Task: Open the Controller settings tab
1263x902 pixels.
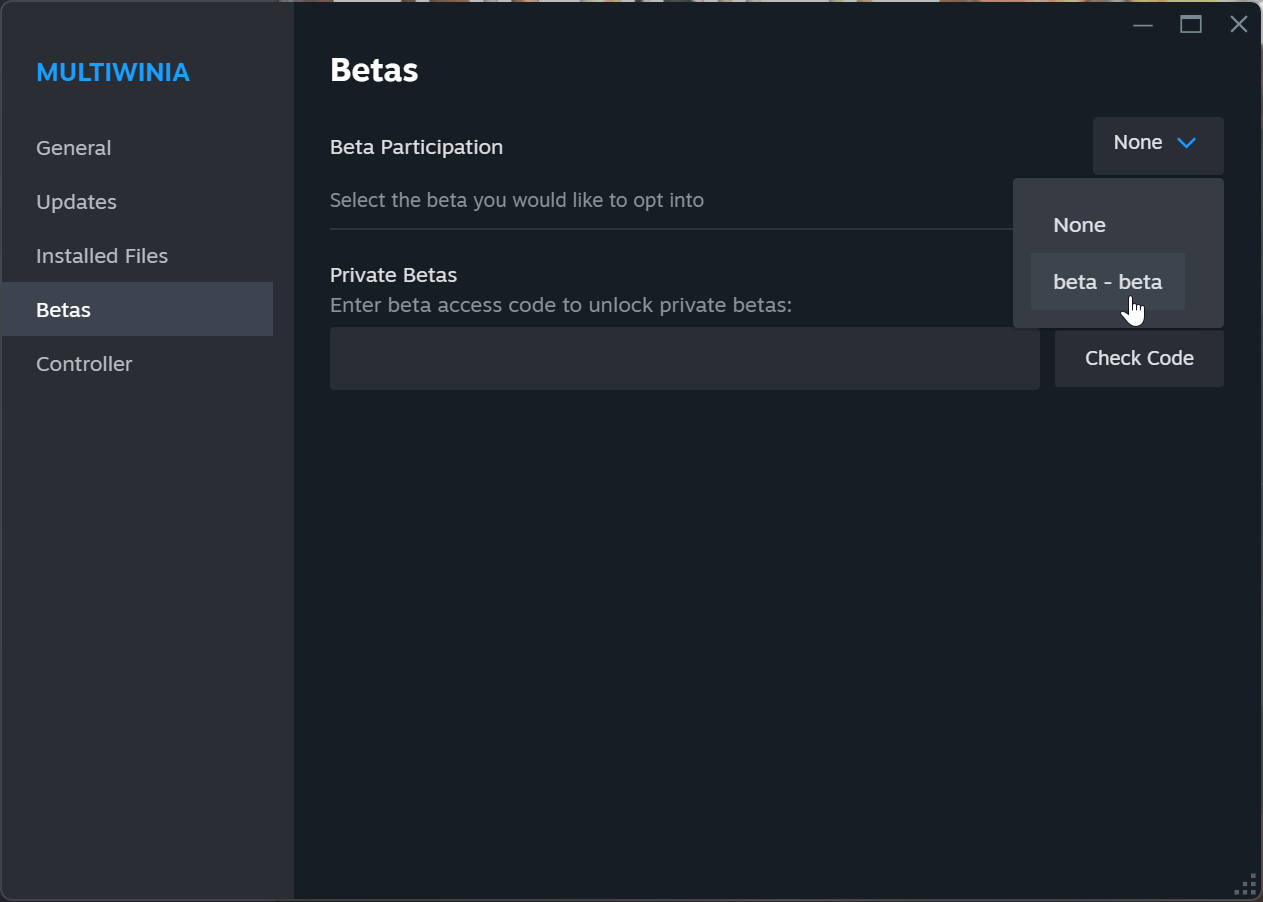Action: coord(84,364)
